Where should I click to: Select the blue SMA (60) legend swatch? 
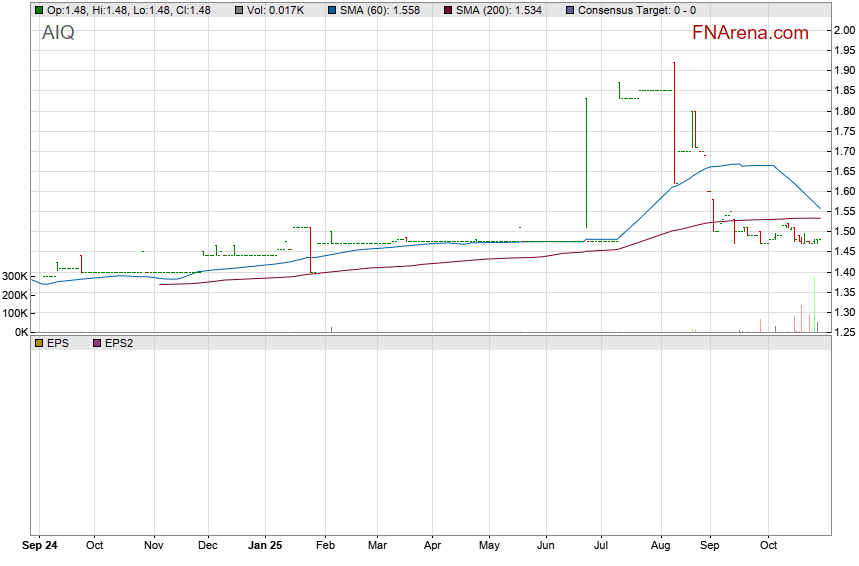click(332, 10)
